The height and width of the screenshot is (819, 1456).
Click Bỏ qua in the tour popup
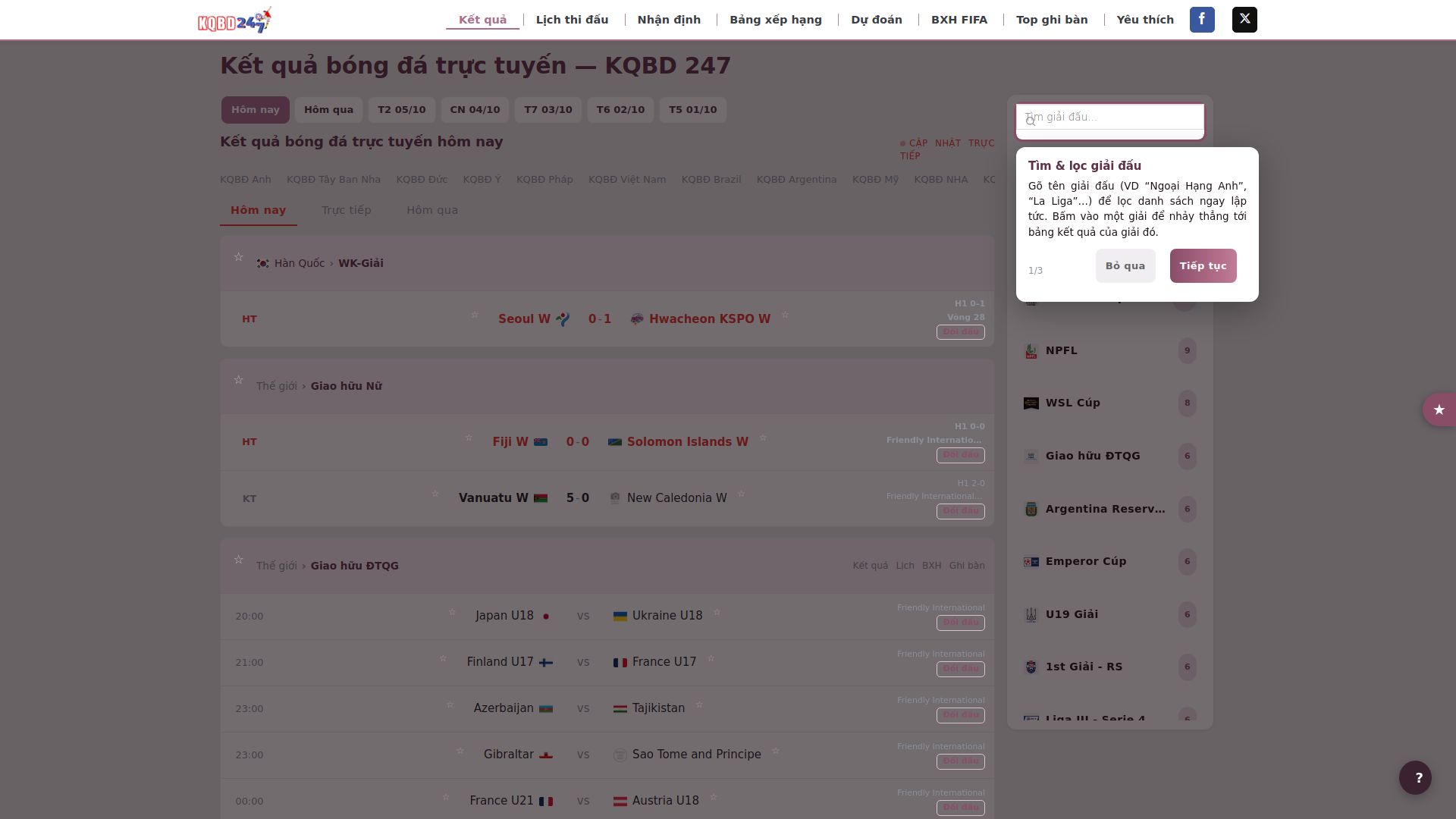1125,266
